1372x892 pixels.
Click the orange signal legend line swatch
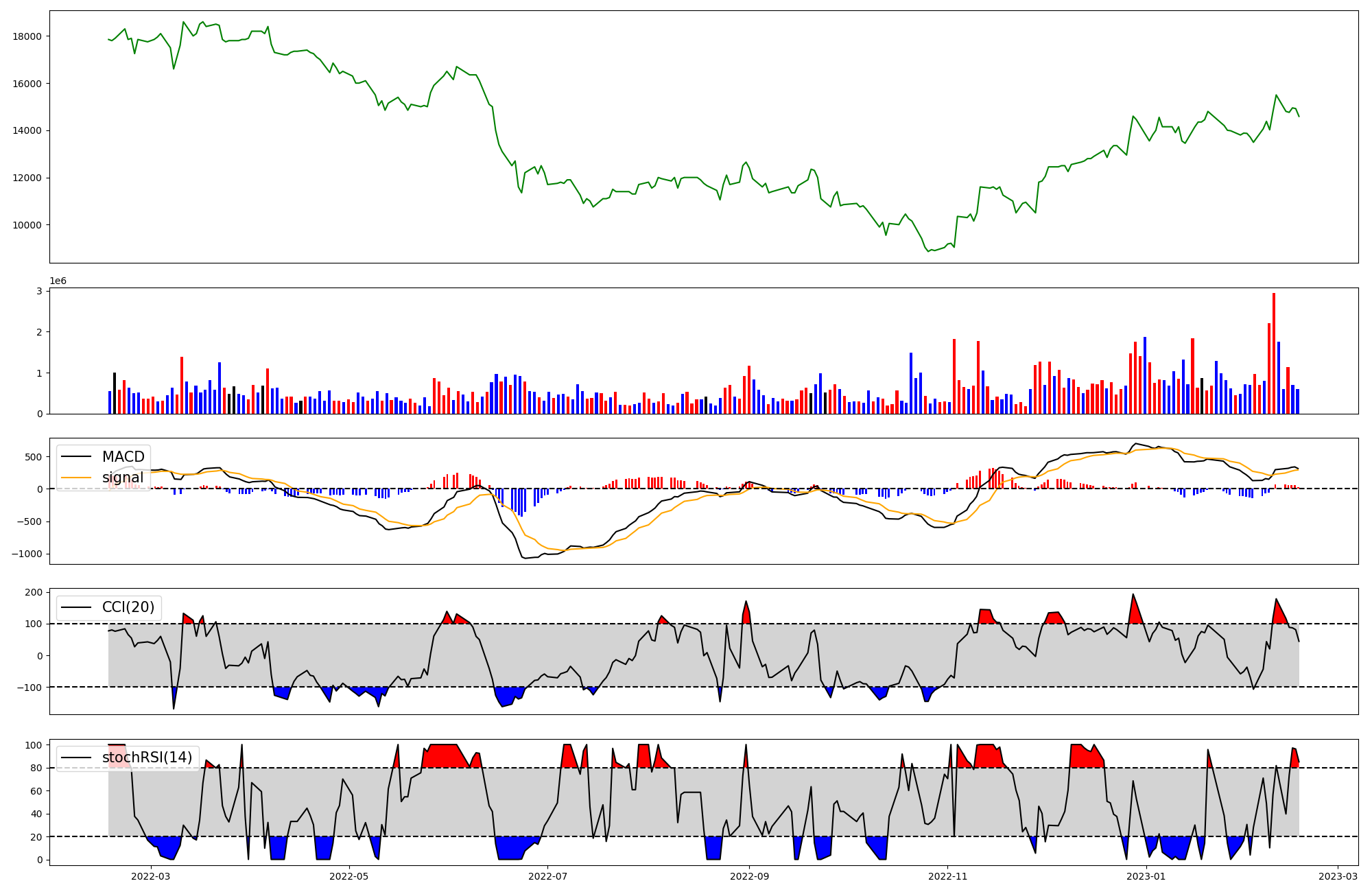click(78, 478)
